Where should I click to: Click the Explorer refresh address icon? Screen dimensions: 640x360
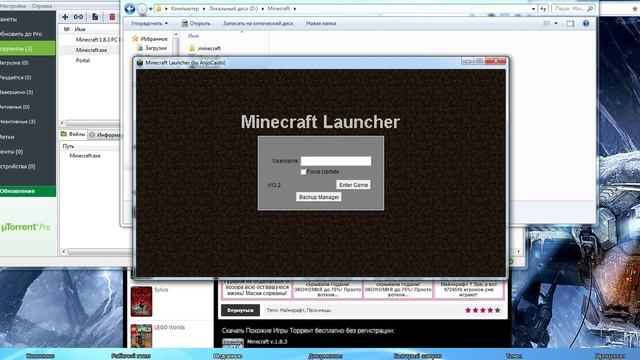pyautogui.click(x=543, y=8)
